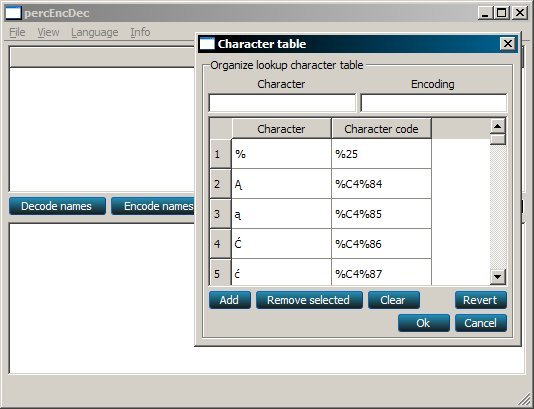This screenshot has width=534, height=409.
Task: Click table scrollbar up arrow
Action: click(x=498, y=127)
